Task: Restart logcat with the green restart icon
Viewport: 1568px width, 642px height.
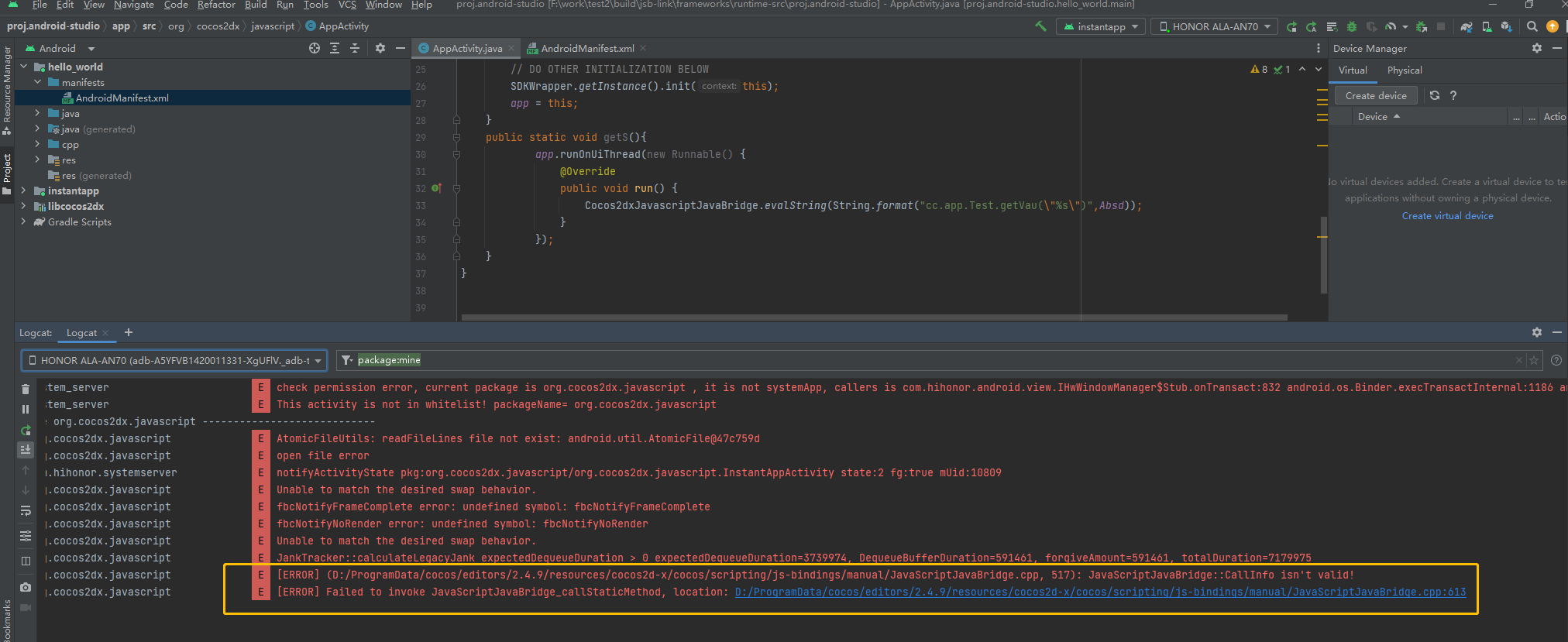Action: tap(26, 431)
